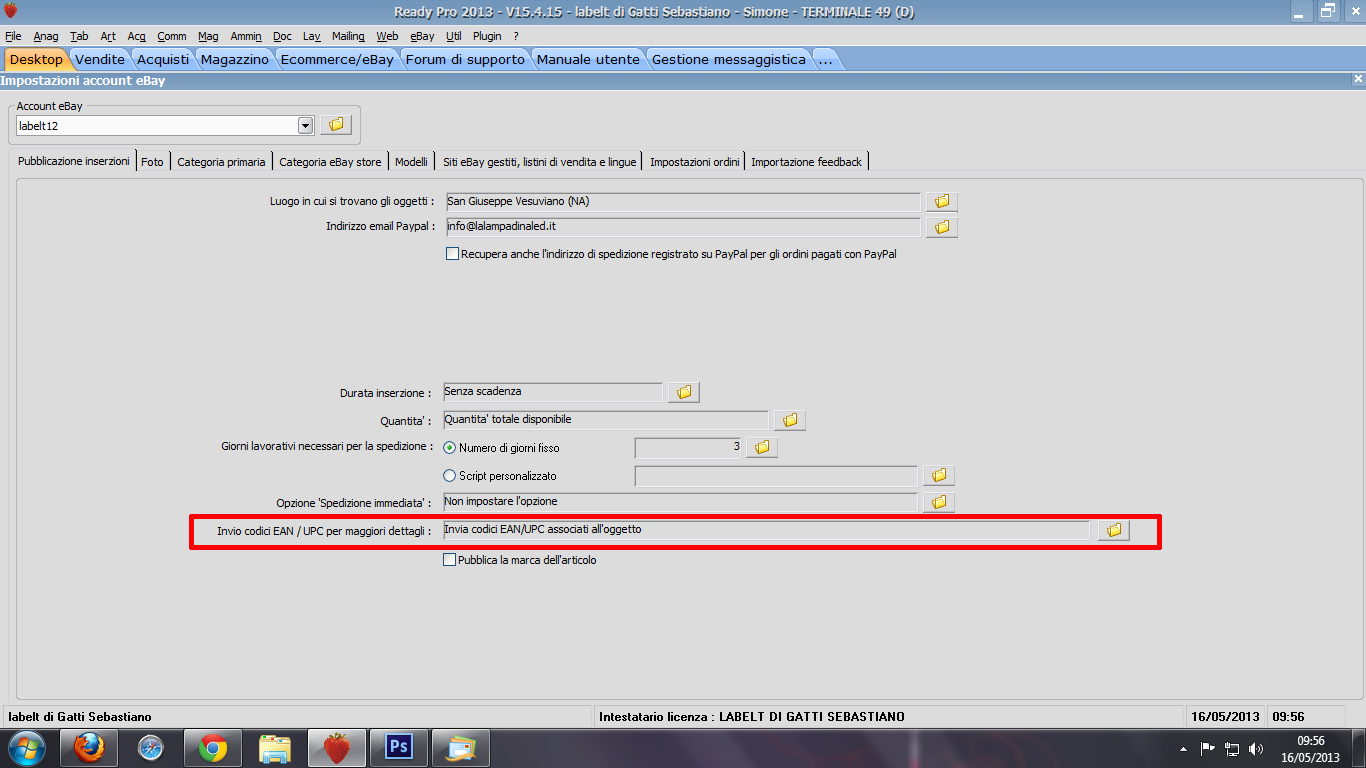
Task: Click Intestatario licenza status bar text
Action: pyautogui.click(x=751, y=717)
